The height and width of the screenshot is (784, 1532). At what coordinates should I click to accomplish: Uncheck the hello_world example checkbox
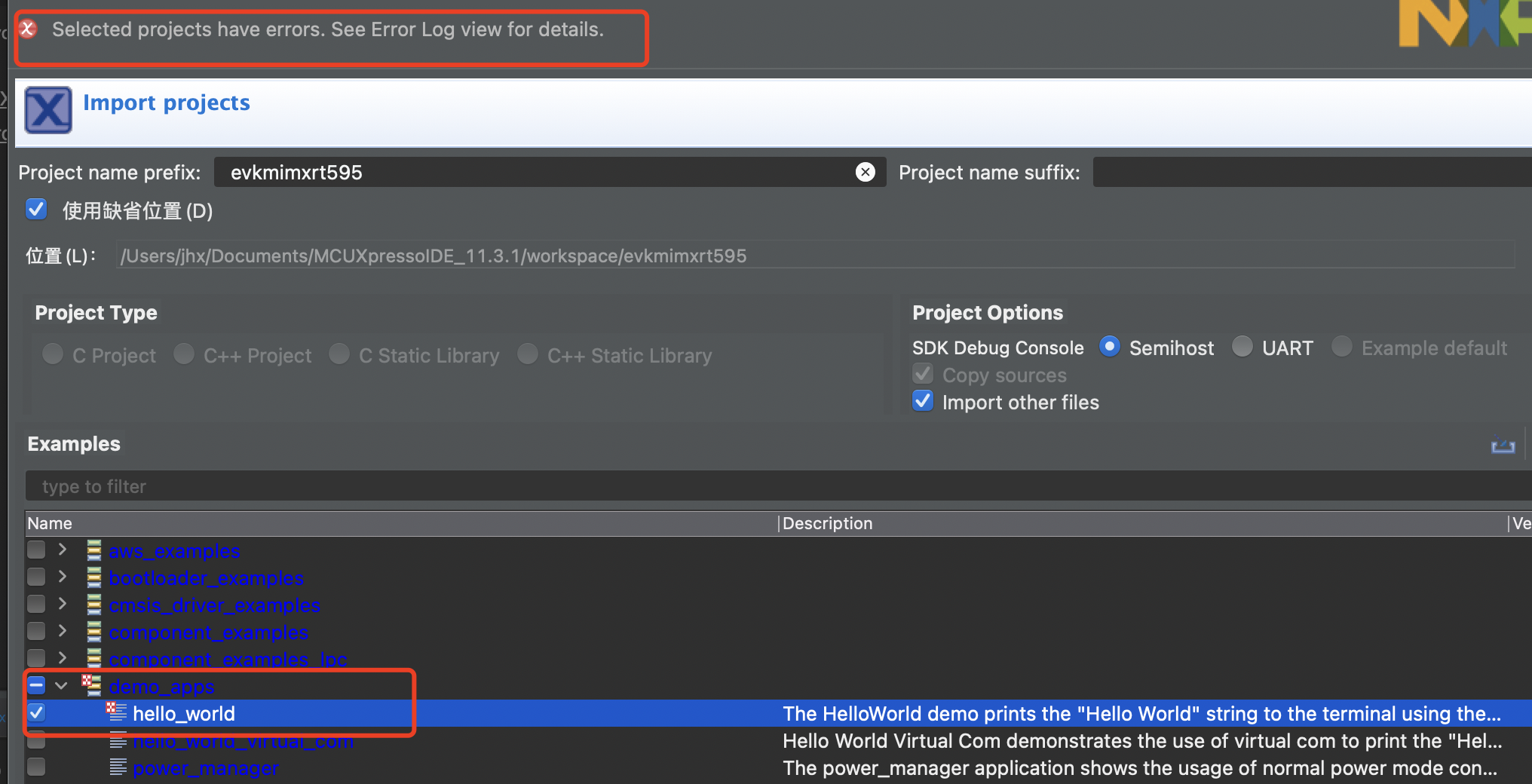click(36, 712)
